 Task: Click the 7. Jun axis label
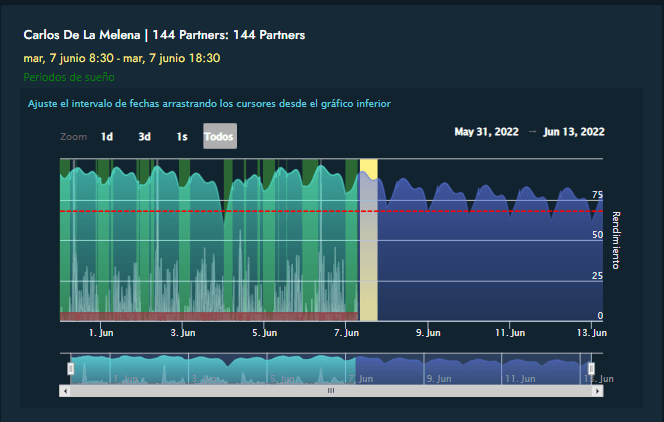[x=346, y=333]
